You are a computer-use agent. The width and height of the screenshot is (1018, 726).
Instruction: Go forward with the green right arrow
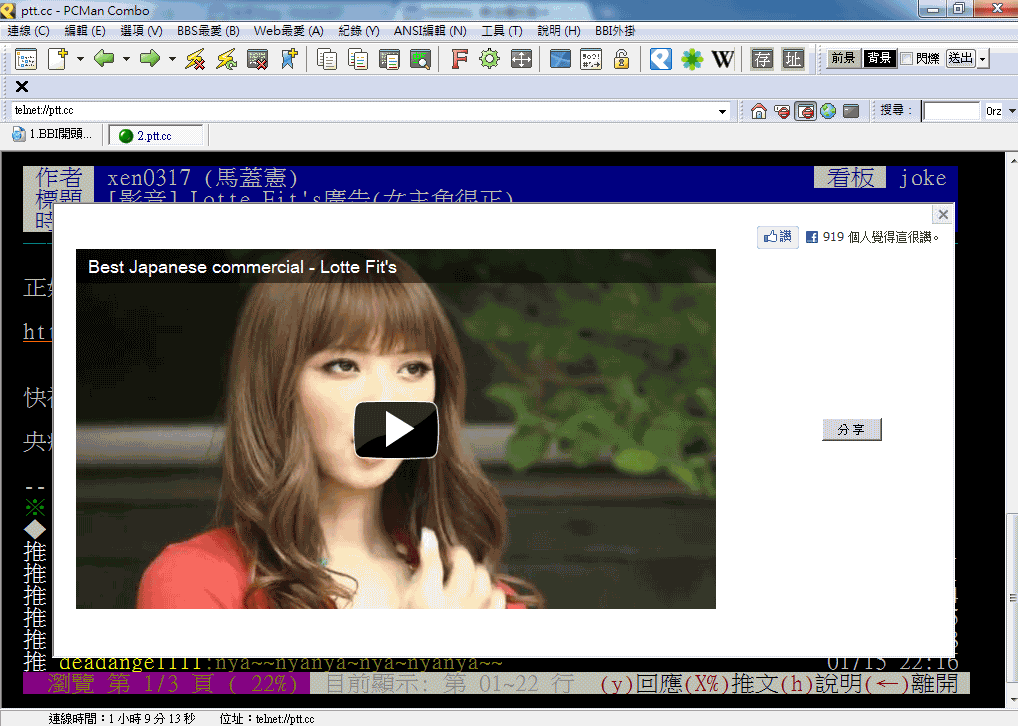tap(150, 59)
